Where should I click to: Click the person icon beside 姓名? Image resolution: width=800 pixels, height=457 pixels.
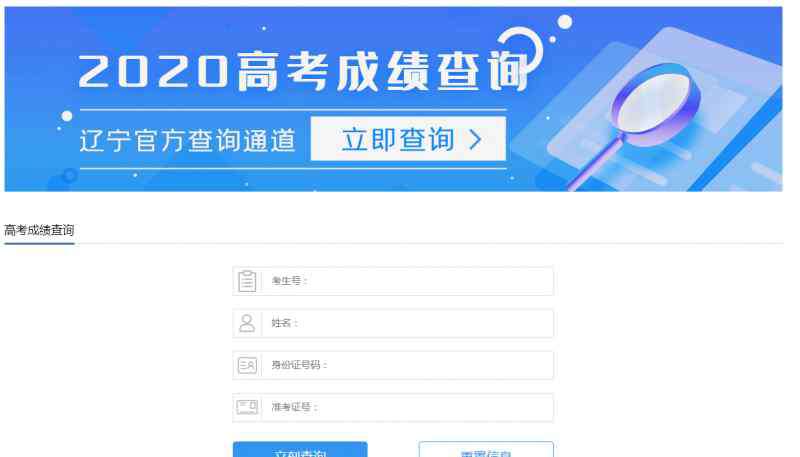[247, 323]
